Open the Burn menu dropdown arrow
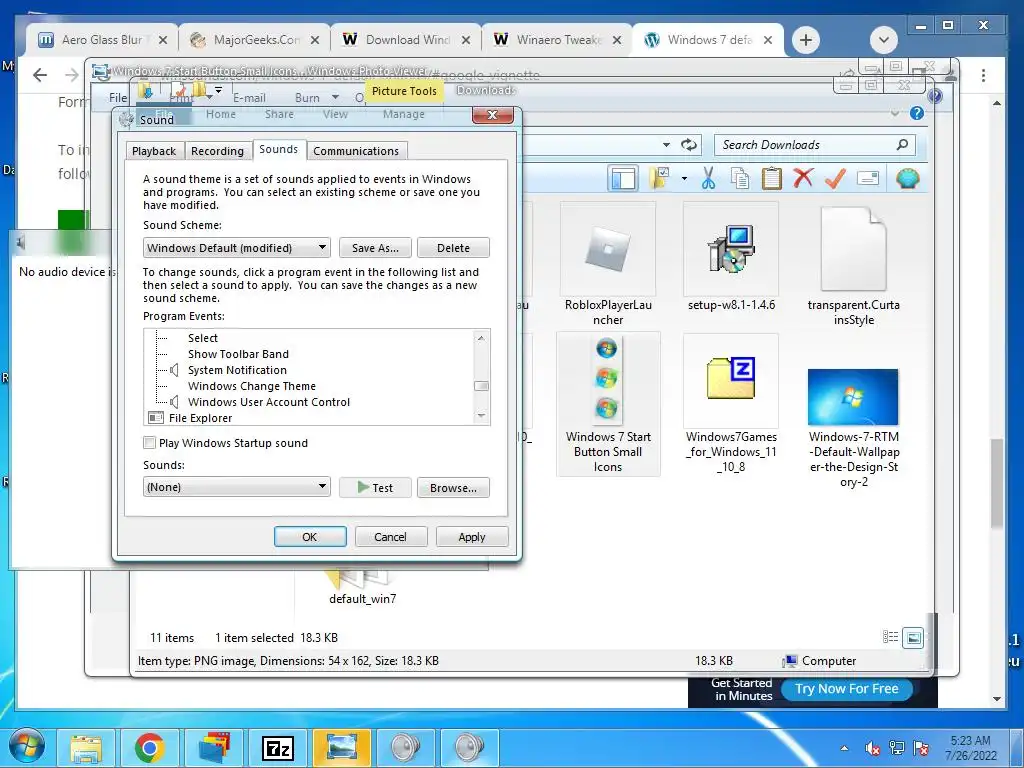The image size is (1024, 768). [x=335, y=97]
